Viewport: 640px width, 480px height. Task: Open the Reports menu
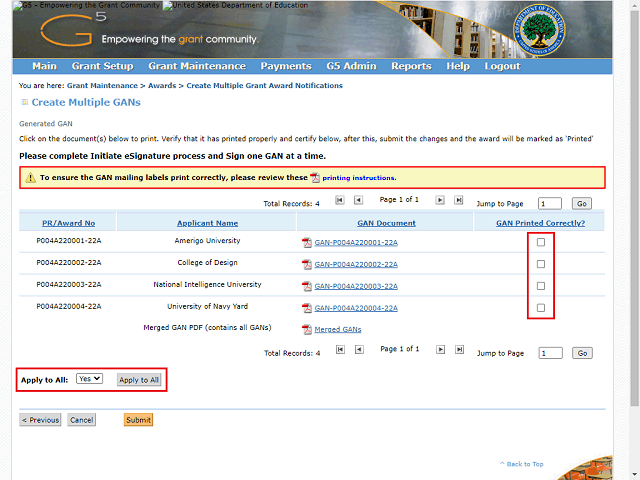411,66
